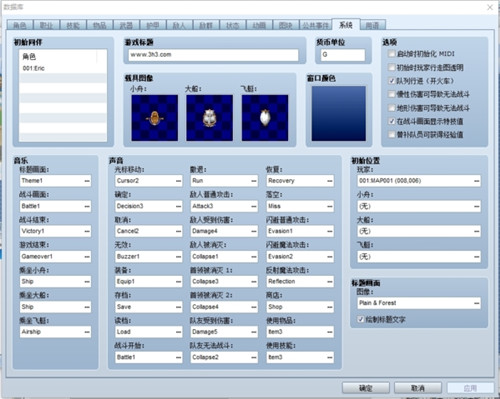The width and height of the screenshot is (500, 399).
Task: Tick 慢性伤害可导致无法战斗 checkbox
Action: [392, 94]
